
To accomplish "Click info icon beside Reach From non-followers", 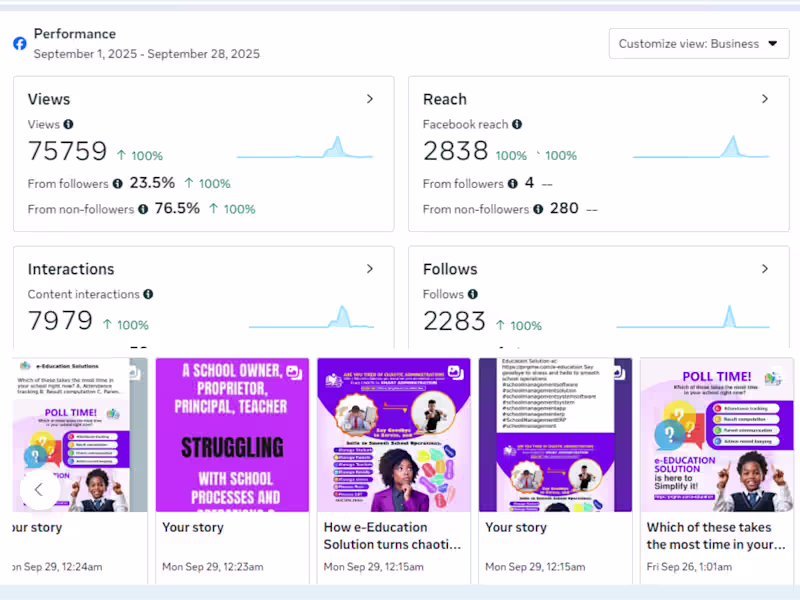I will (x=538, y=209).
